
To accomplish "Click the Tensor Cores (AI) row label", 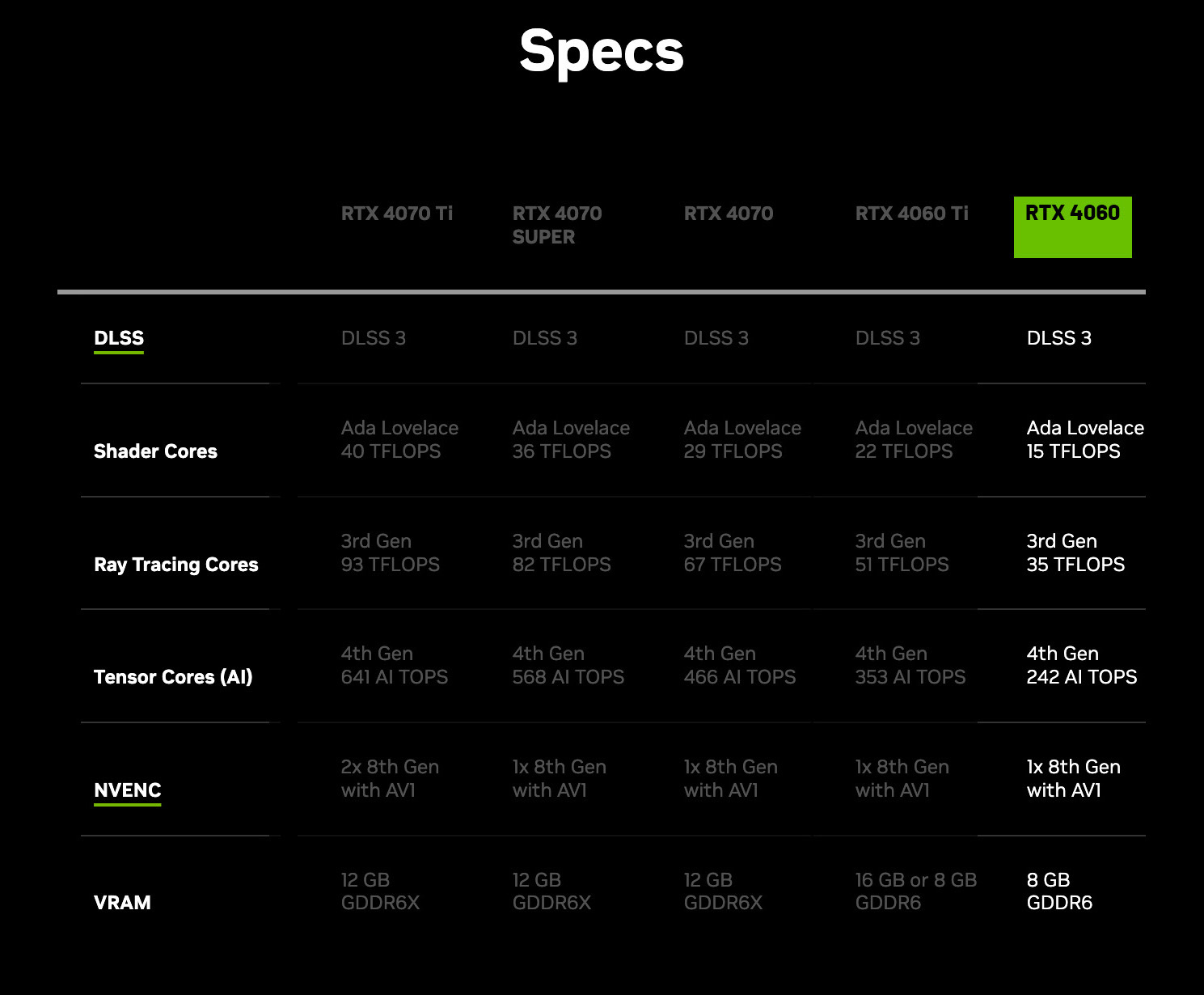I will point(173,677).
